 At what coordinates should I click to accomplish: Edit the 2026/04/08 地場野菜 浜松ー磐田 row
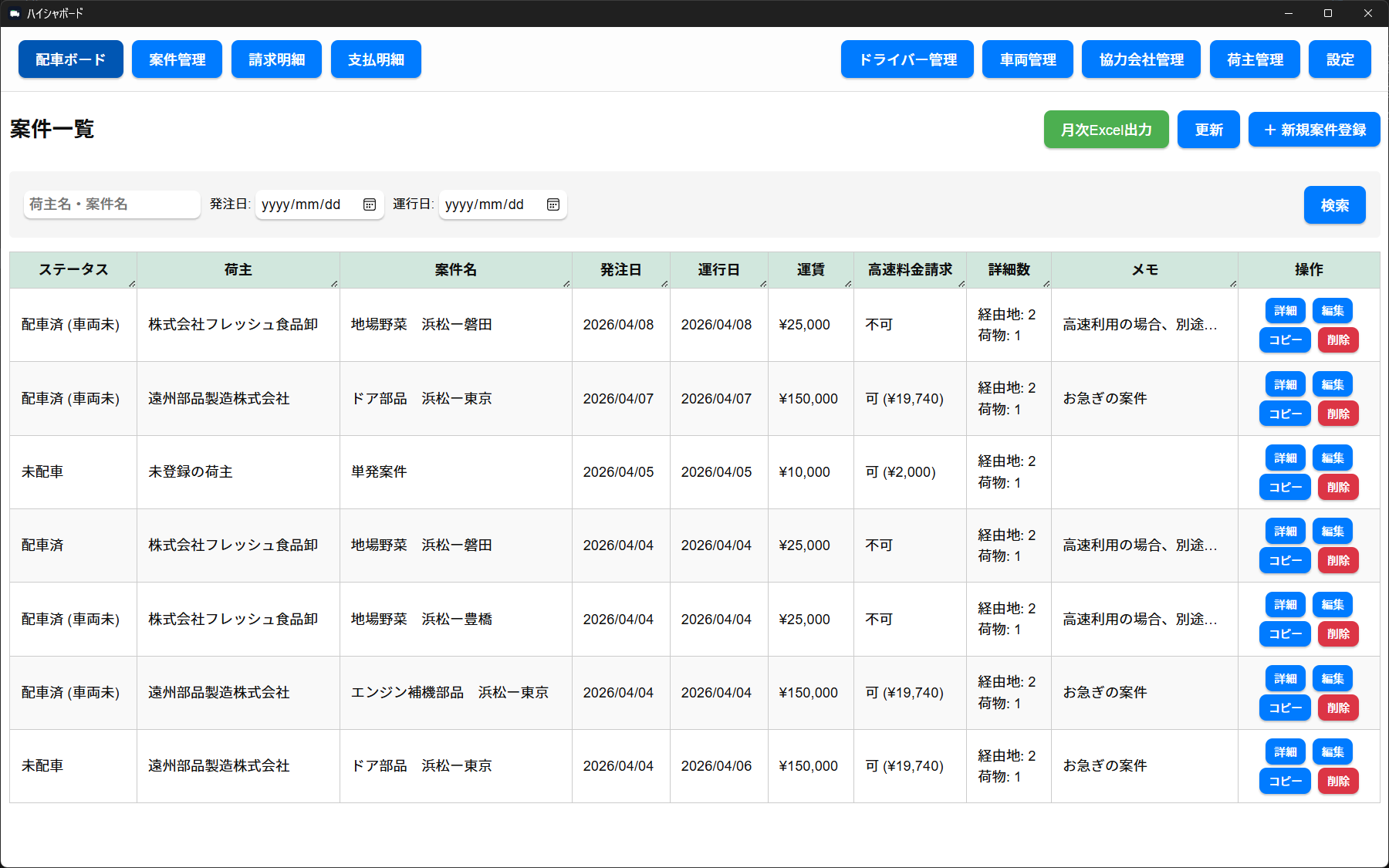pyautogui.click(x=1333, y=311)
